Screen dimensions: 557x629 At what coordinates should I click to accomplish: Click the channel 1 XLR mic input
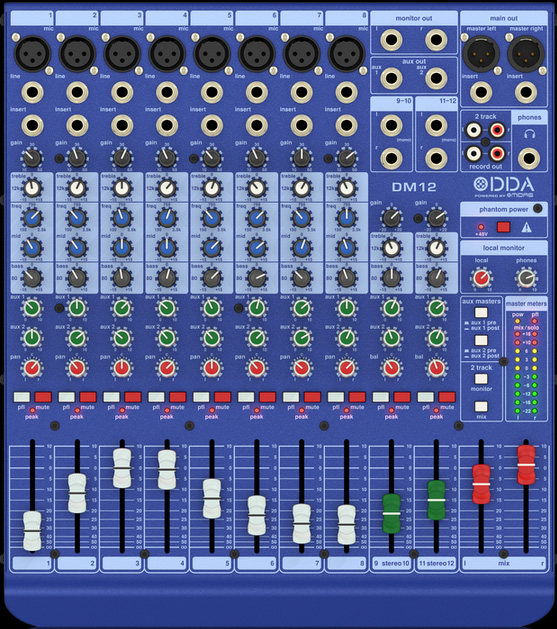[32, 54]
